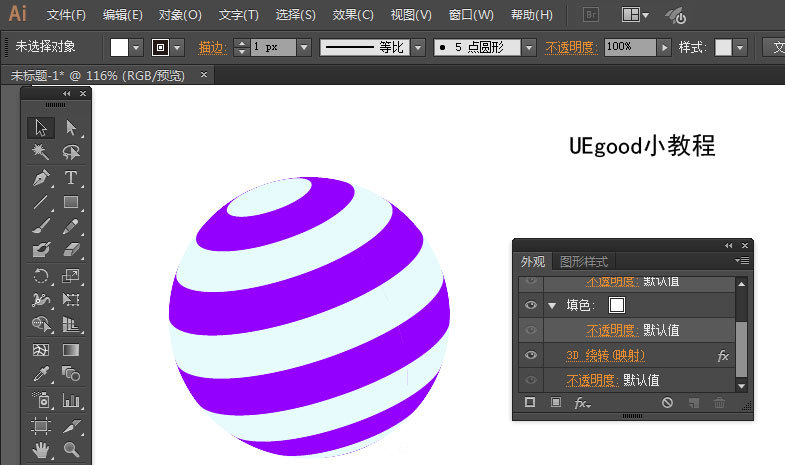The height and width of the screenshot is (465, 785).
Task: Select the Rectangle tool
Action: tap(71, 202)
